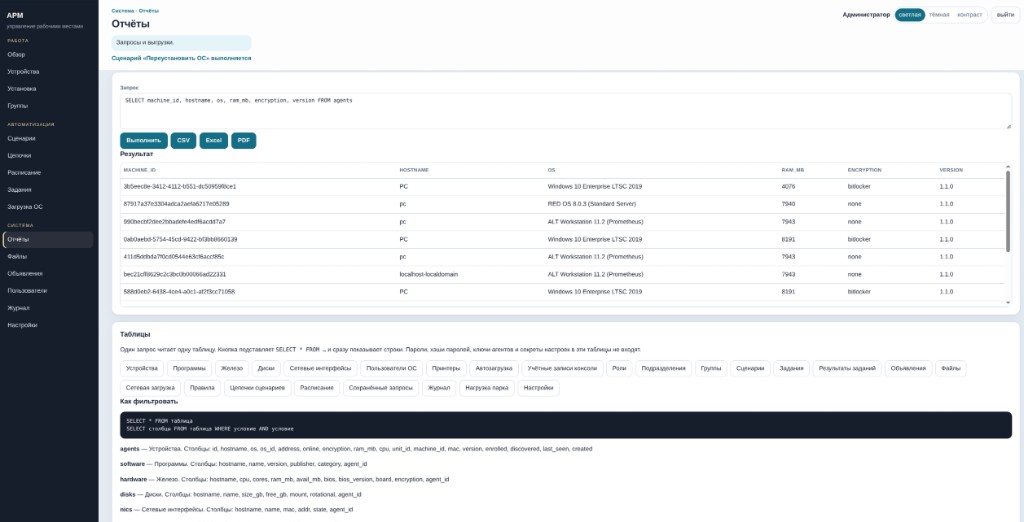Switch theme to тёмная
This screenshot has height=522, width=1024.
[938, 15]
